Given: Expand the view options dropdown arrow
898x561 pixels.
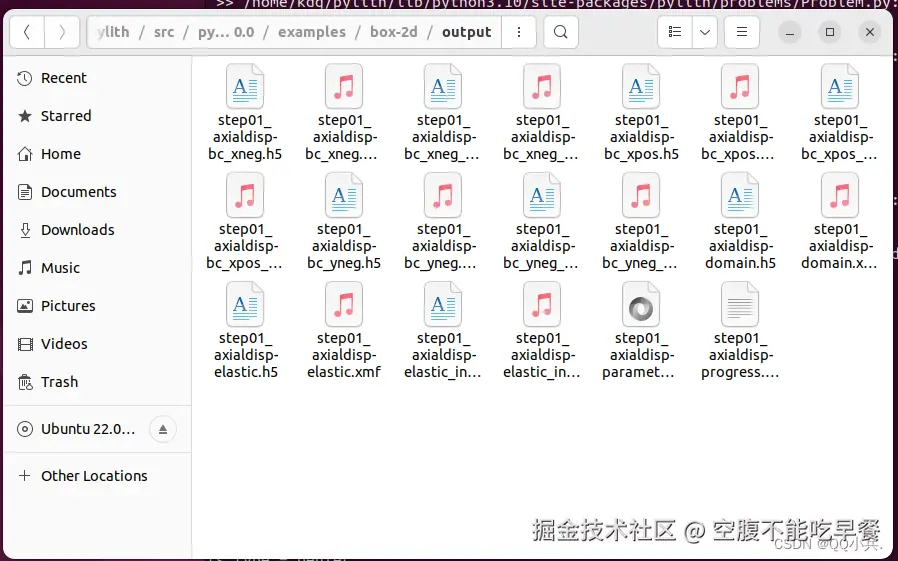Looking at the screenshot, I should (705, 32).
